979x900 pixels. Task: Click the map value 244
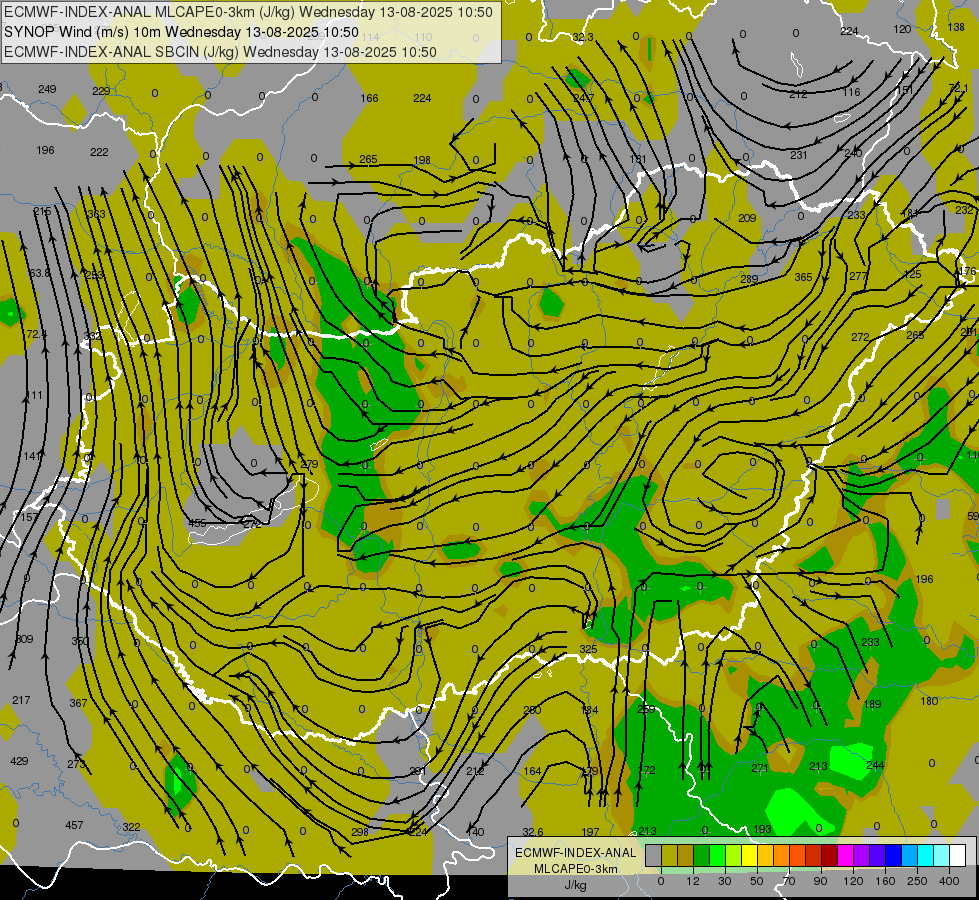click(x=875, y=765)
